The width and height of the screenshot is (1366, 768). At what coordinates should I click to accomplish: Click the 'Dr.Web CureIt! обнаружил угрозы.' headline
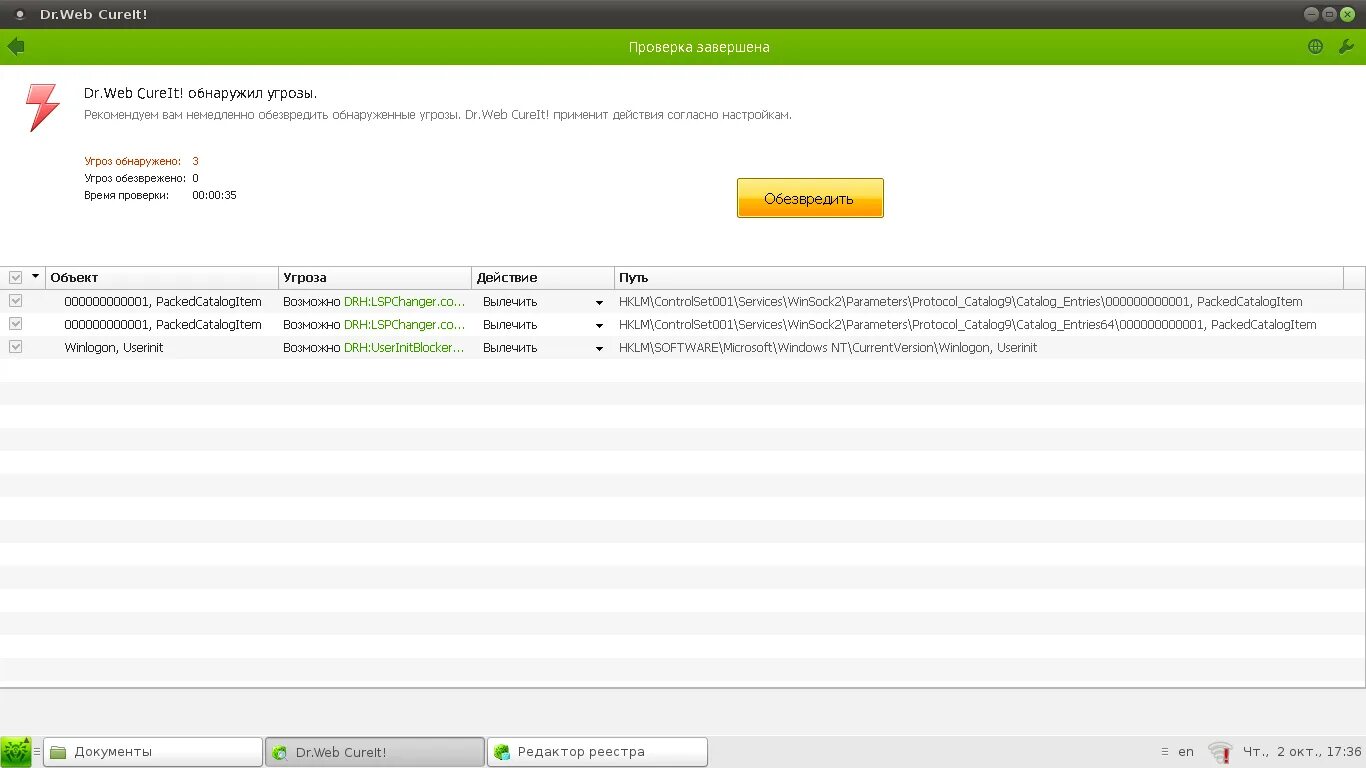(x=201, y=93)
